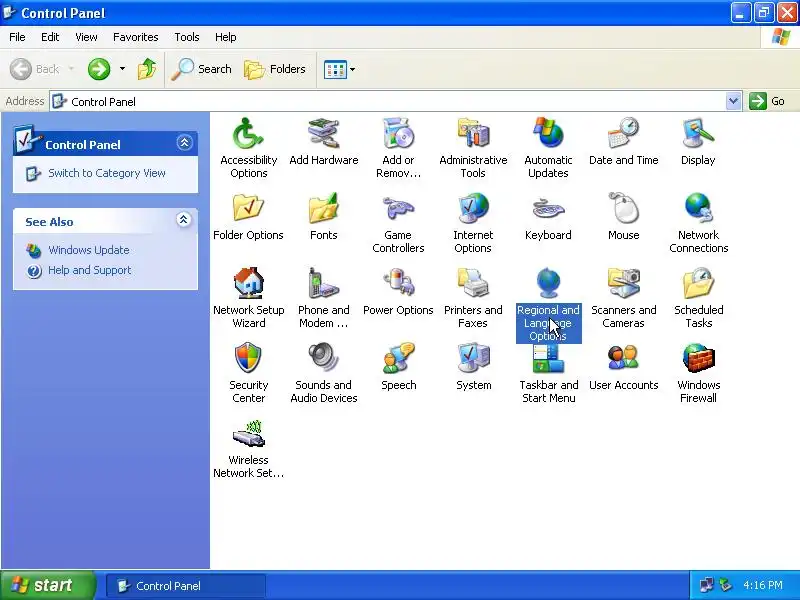Open the File menu
Image resolution: width=800 pixels, height=600 pixels.
pos(17,37)
